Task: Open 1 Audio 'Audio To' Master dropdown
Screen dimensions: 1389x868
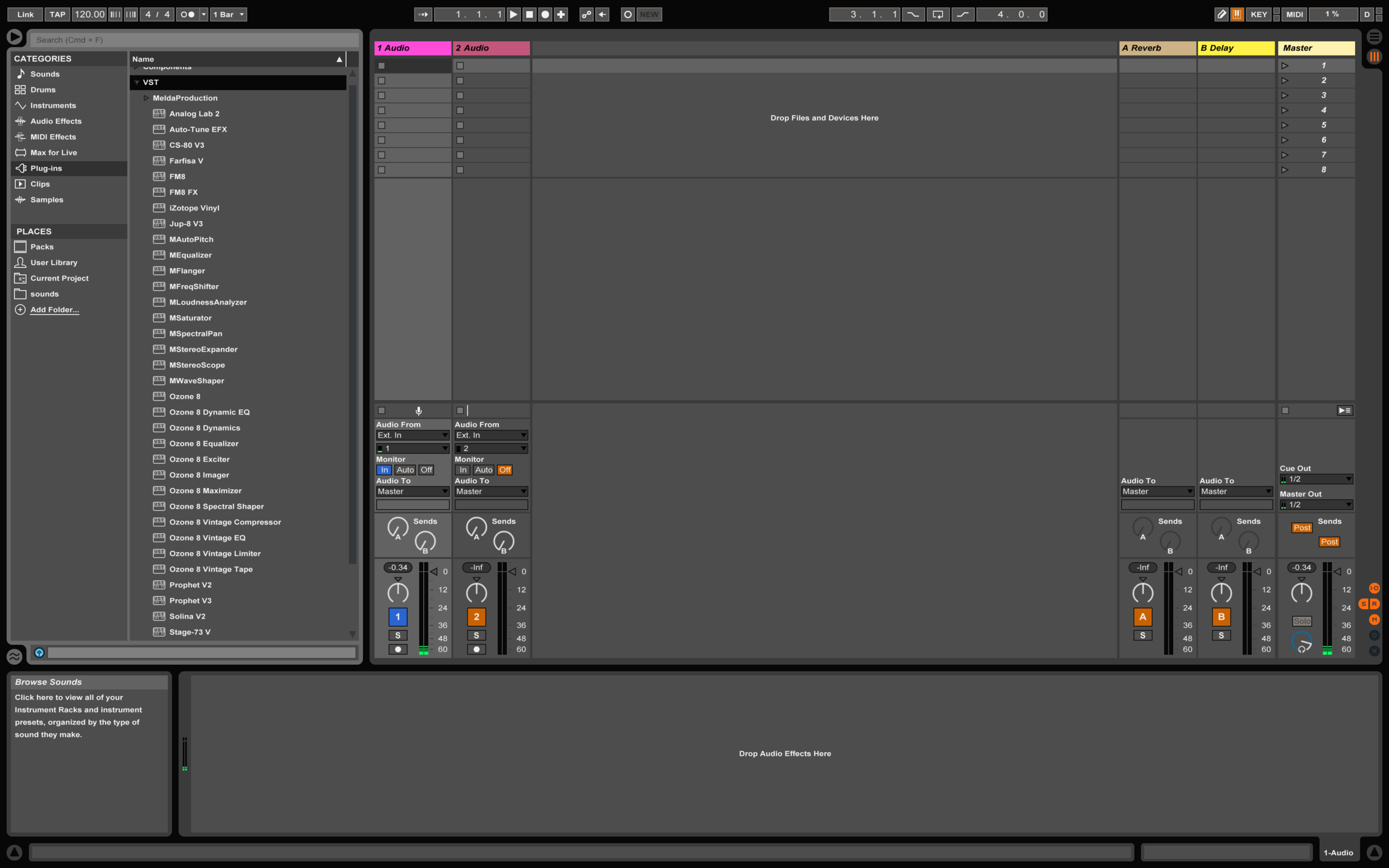Action: [412, 491]
